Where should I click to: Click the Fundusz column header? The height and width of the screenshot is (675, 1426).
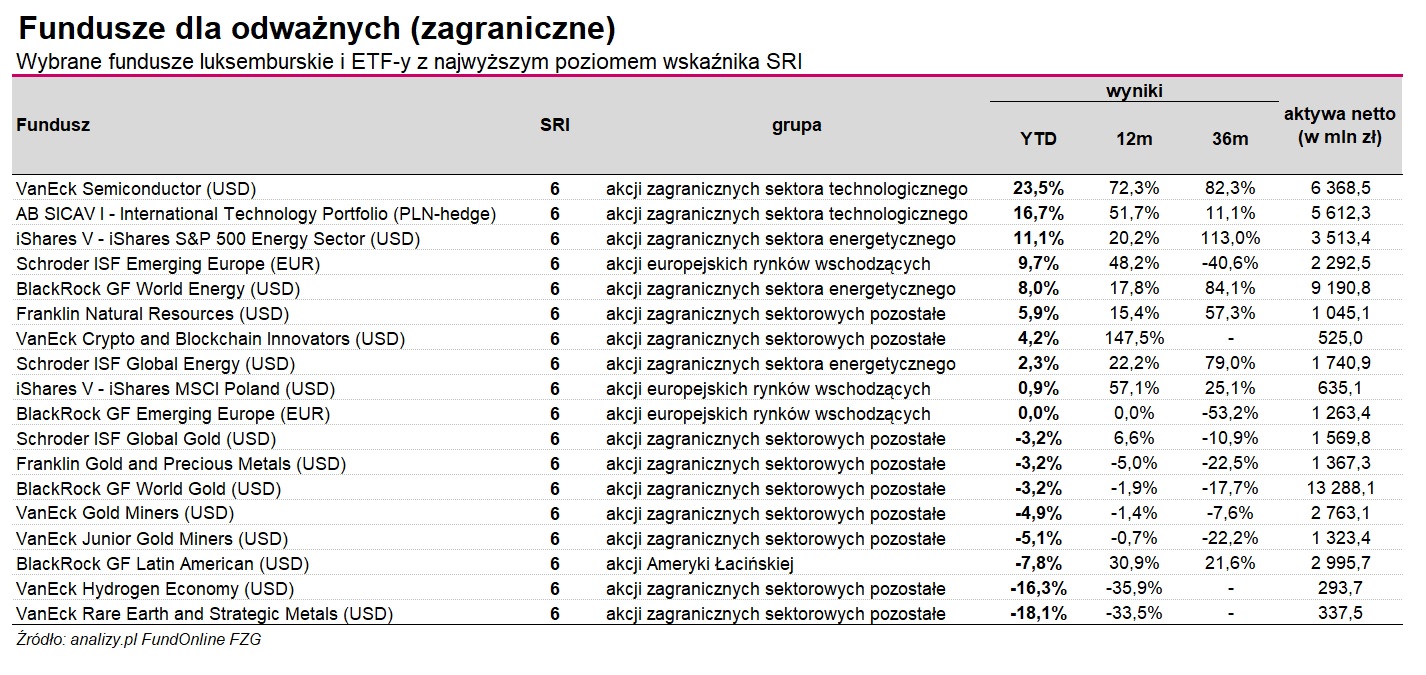point(53,125)
